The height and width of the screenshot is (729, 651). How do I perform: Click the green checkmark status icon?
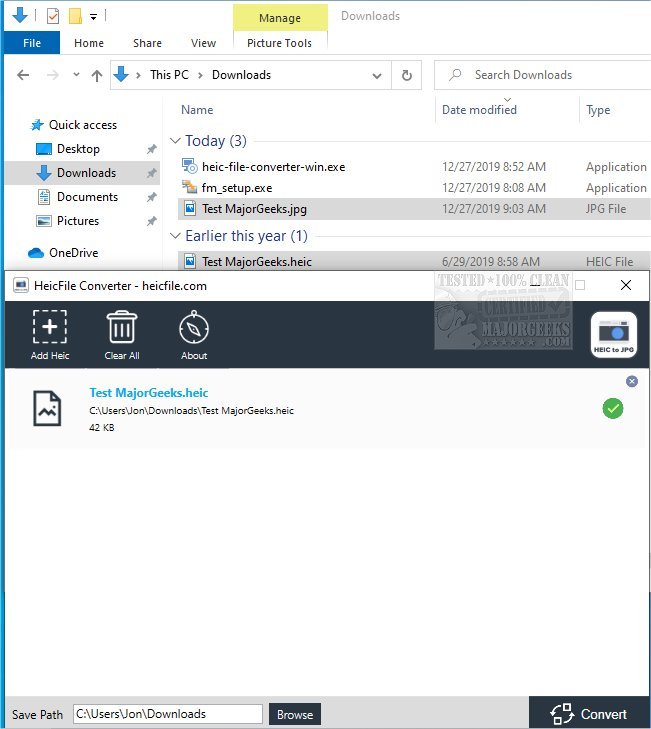(613, 409)
